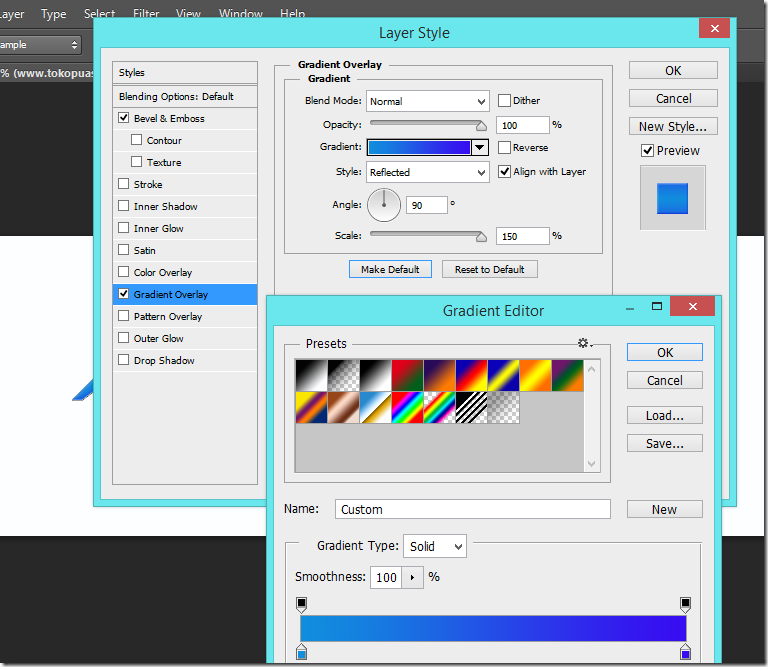The height and width of the screenshot is (667, 768).
Task: Choose the red-to-green gradient preset
Action: 407,375
